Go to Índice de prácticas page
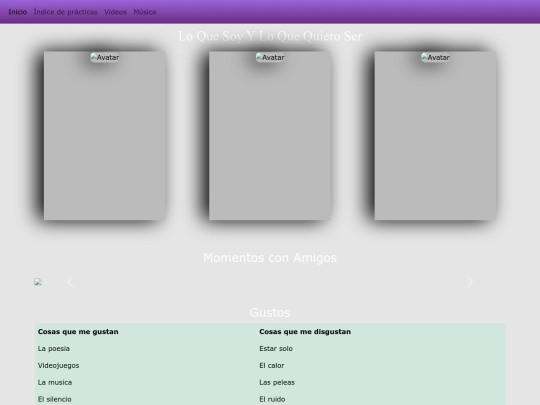The height and width of the screenshot is (405, 540). [x=65, y=12]
